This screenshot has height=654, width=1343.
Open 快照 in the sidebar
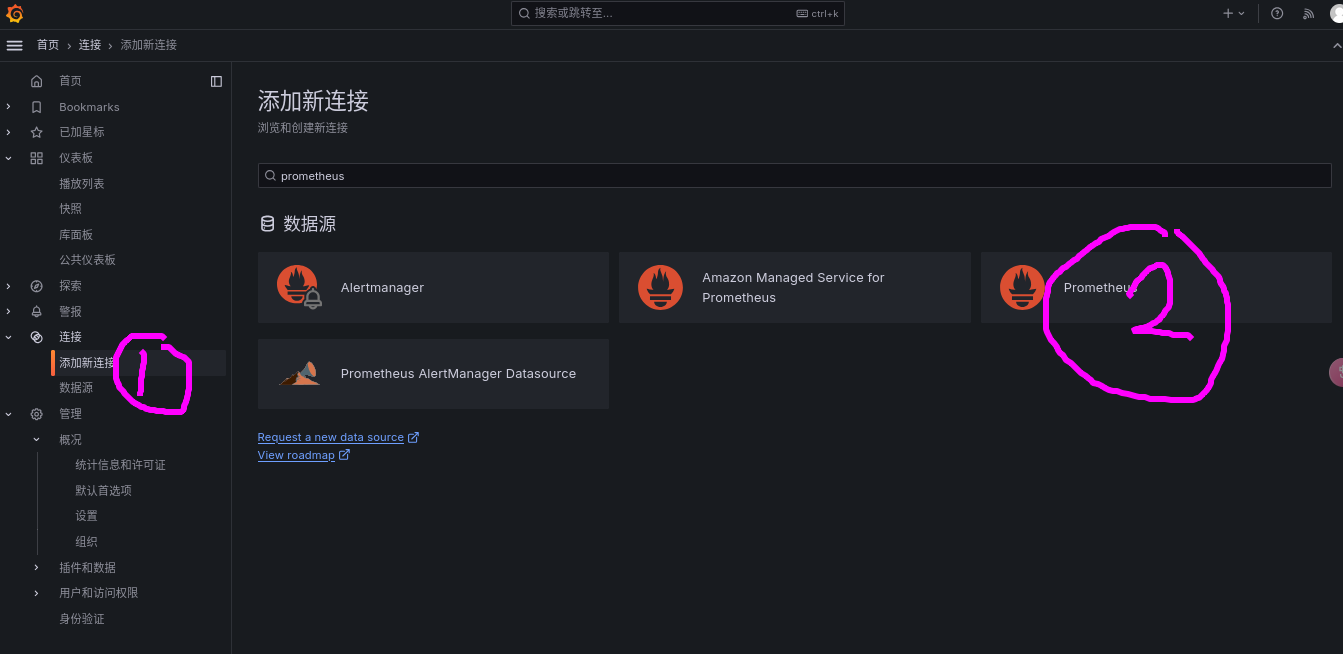click(70, 209)
